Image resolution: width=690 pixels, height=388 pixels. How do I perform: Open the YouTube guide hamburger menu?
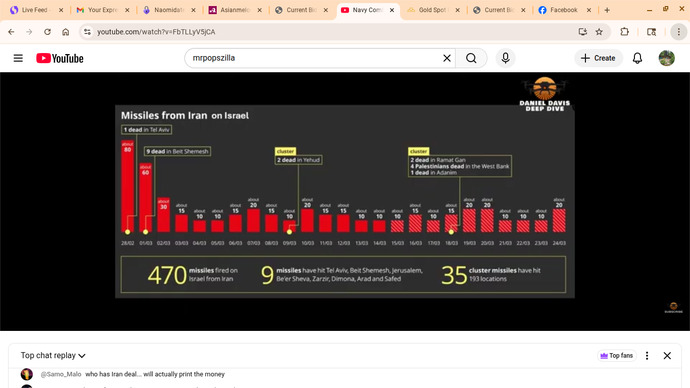point(18,58)
